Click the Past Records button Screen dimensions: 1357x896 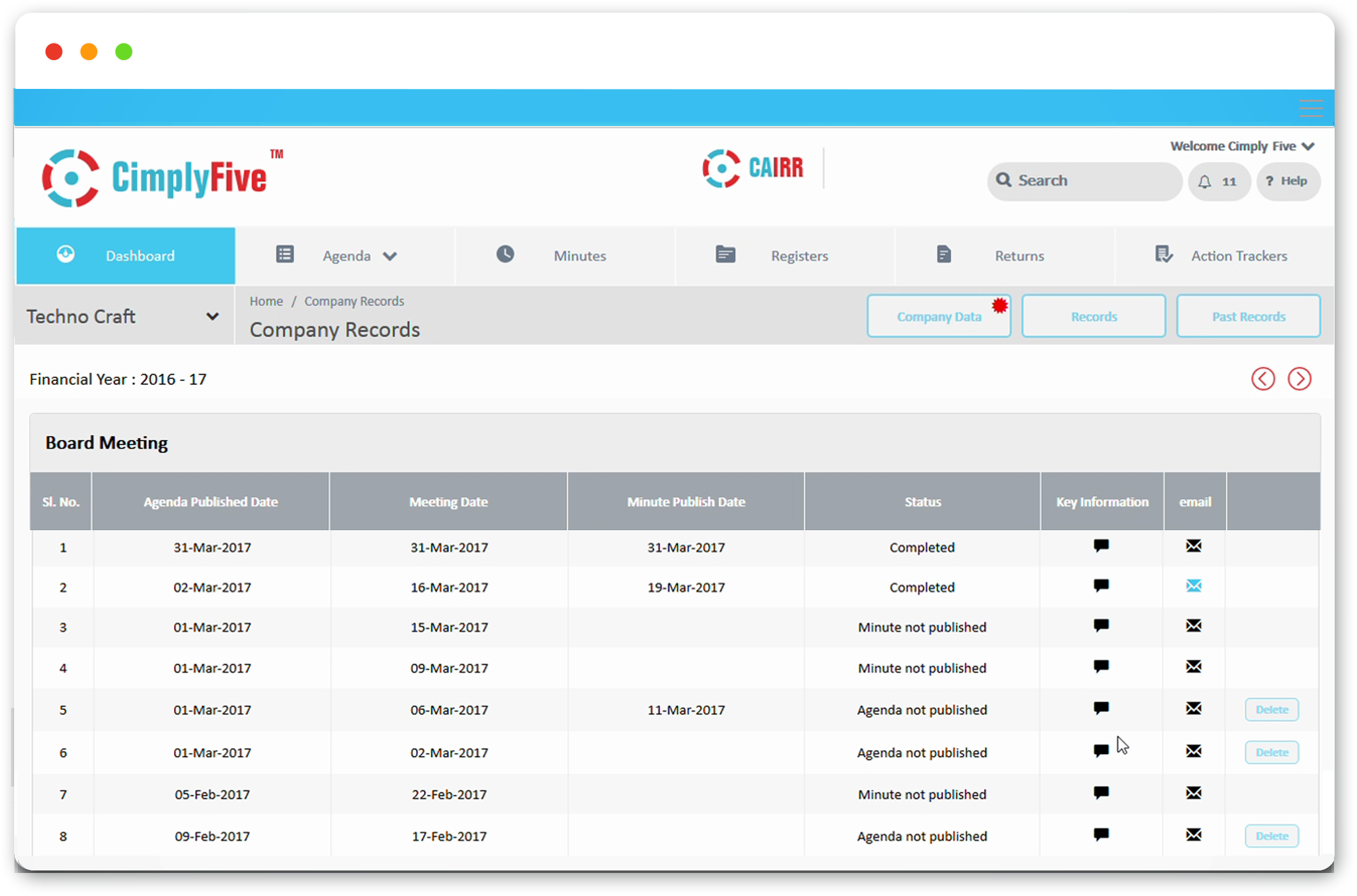tap(1248, 317)
